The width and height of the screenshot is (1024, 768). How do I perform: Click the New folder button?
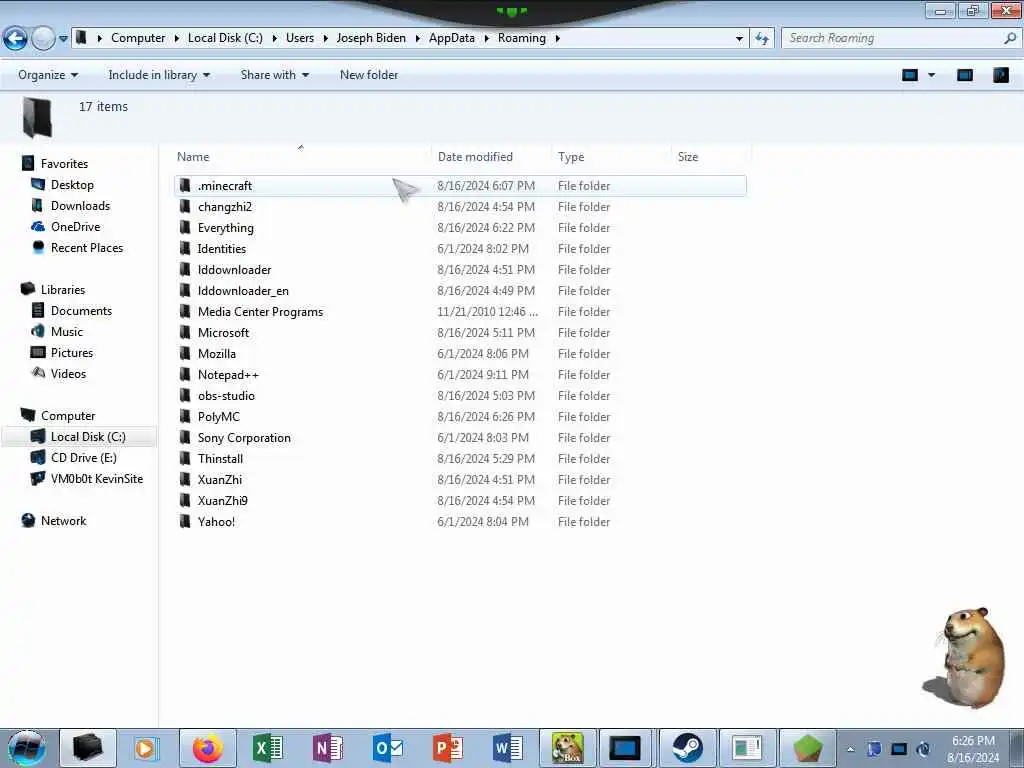coord(369,75)
